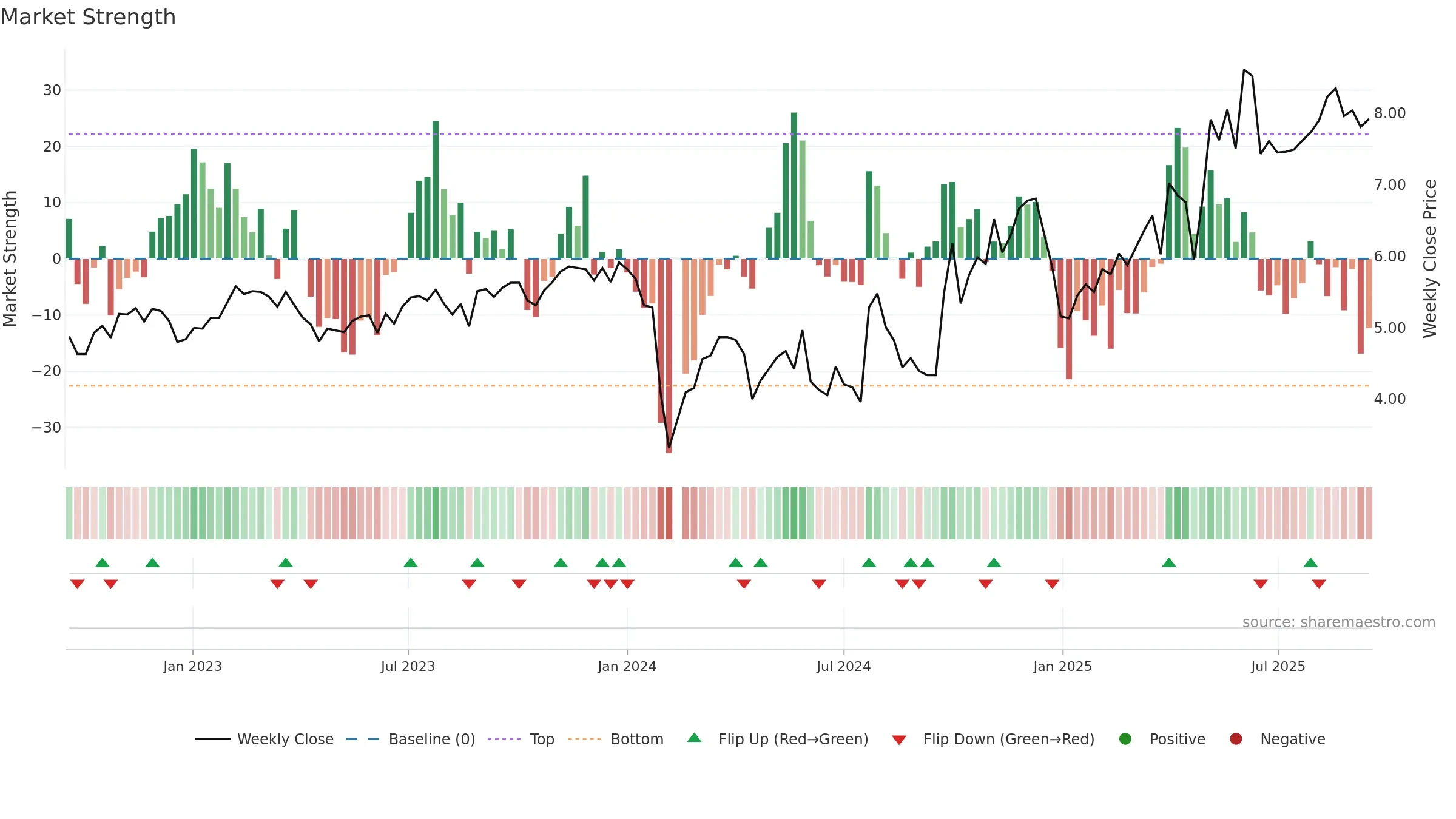This screenshot has width=1456, height=819.
Task: Click the Jan 2024 axis label
Action: point(627,666)
